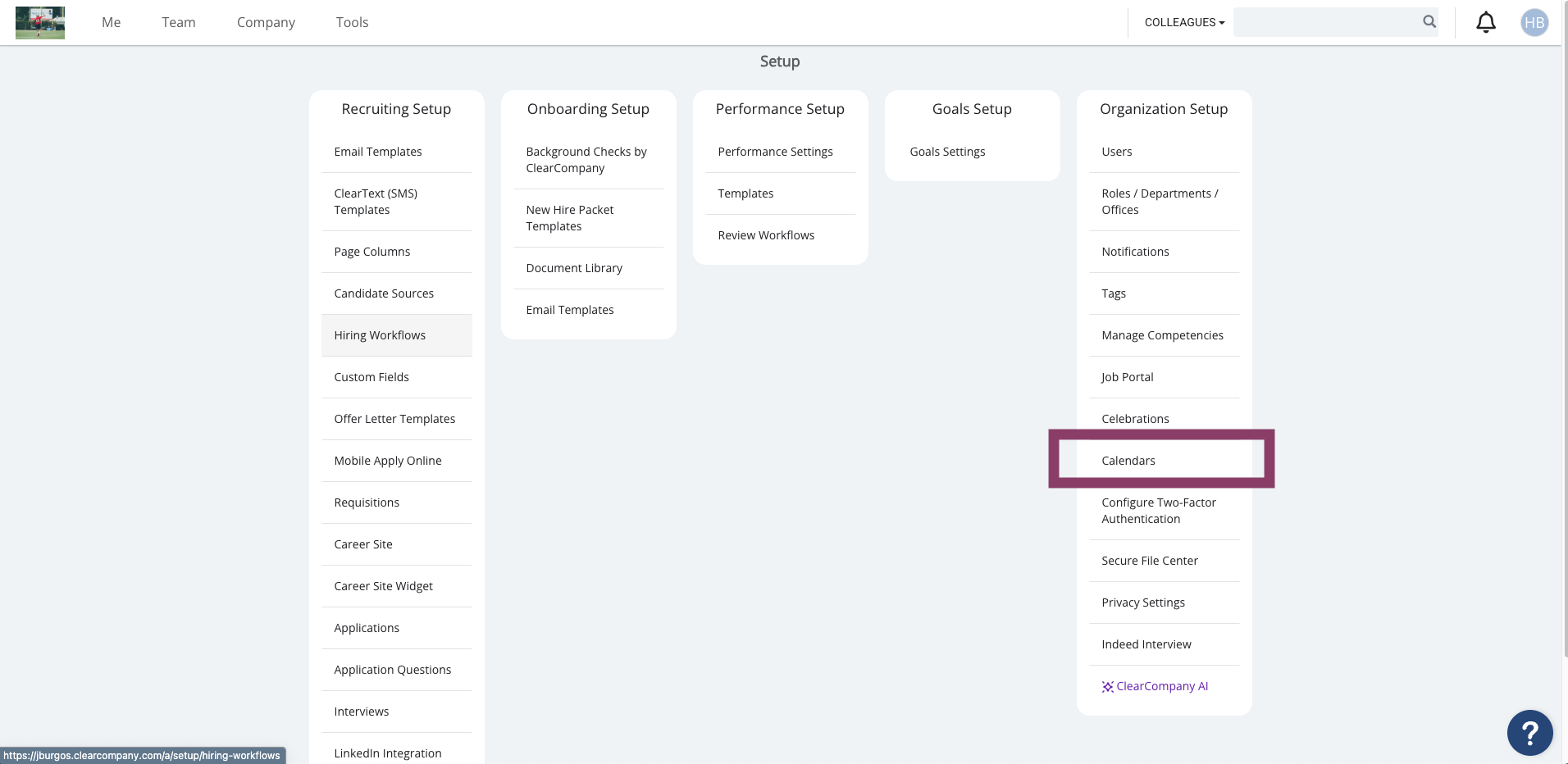Open the HB user avatar menu
This screenshot has height=764, width=1568.
(1534, 23)
